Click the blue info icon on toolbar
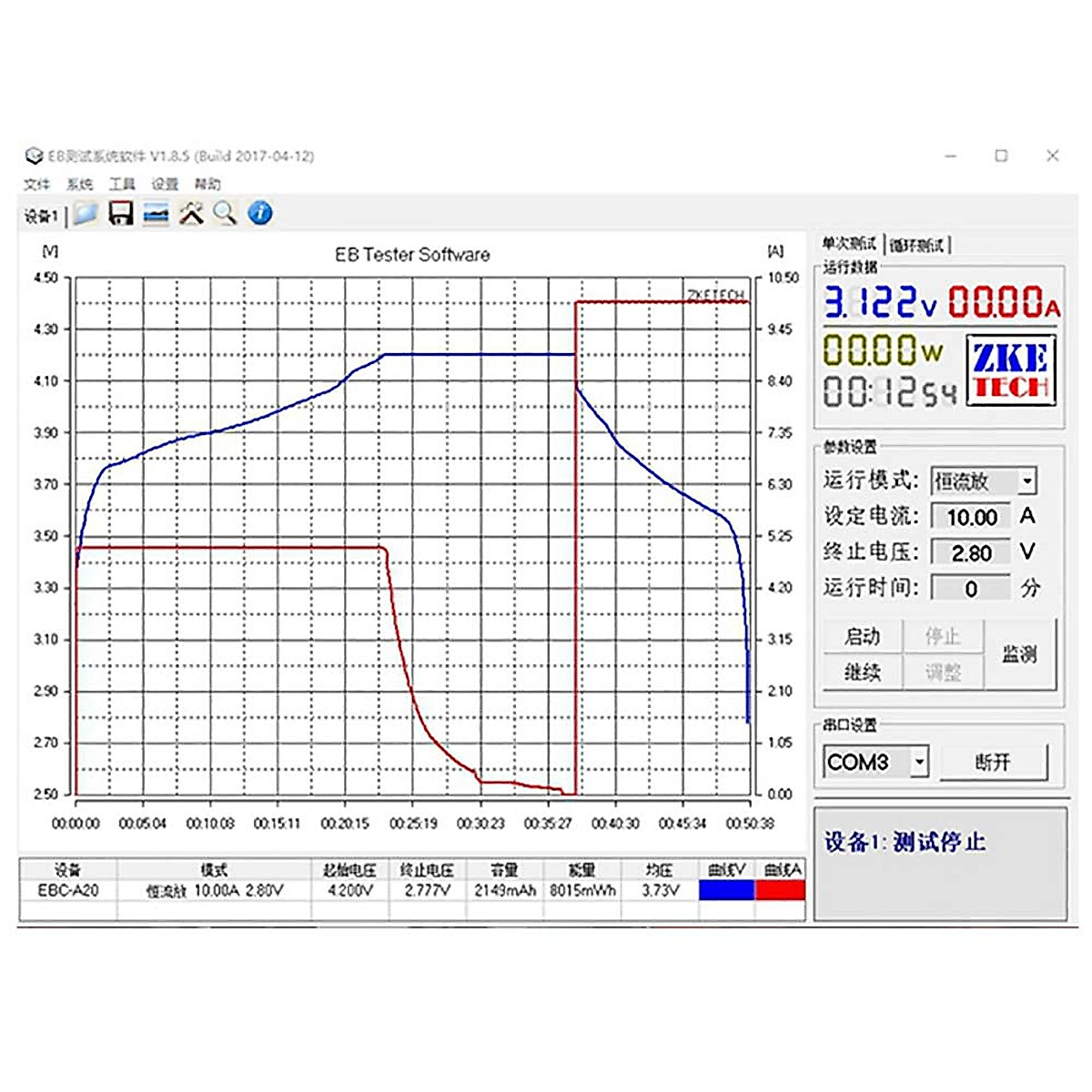Image resolution: width=1092 pixels, height=1092 pixels. pyautogui.click(x=260, y=213)
